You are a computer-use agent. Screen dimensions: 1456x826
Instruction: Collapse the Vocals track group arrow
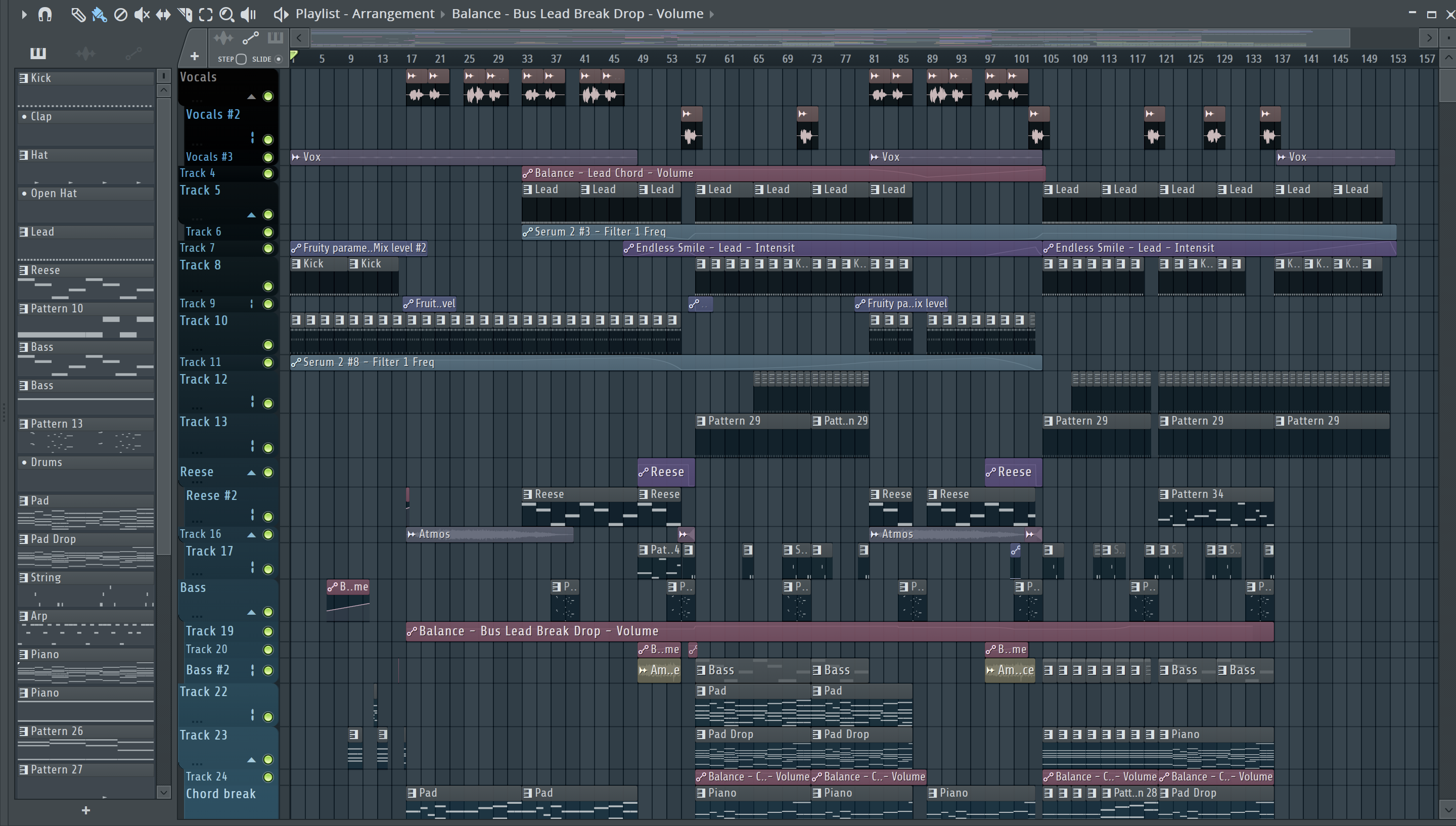[251, 97]
